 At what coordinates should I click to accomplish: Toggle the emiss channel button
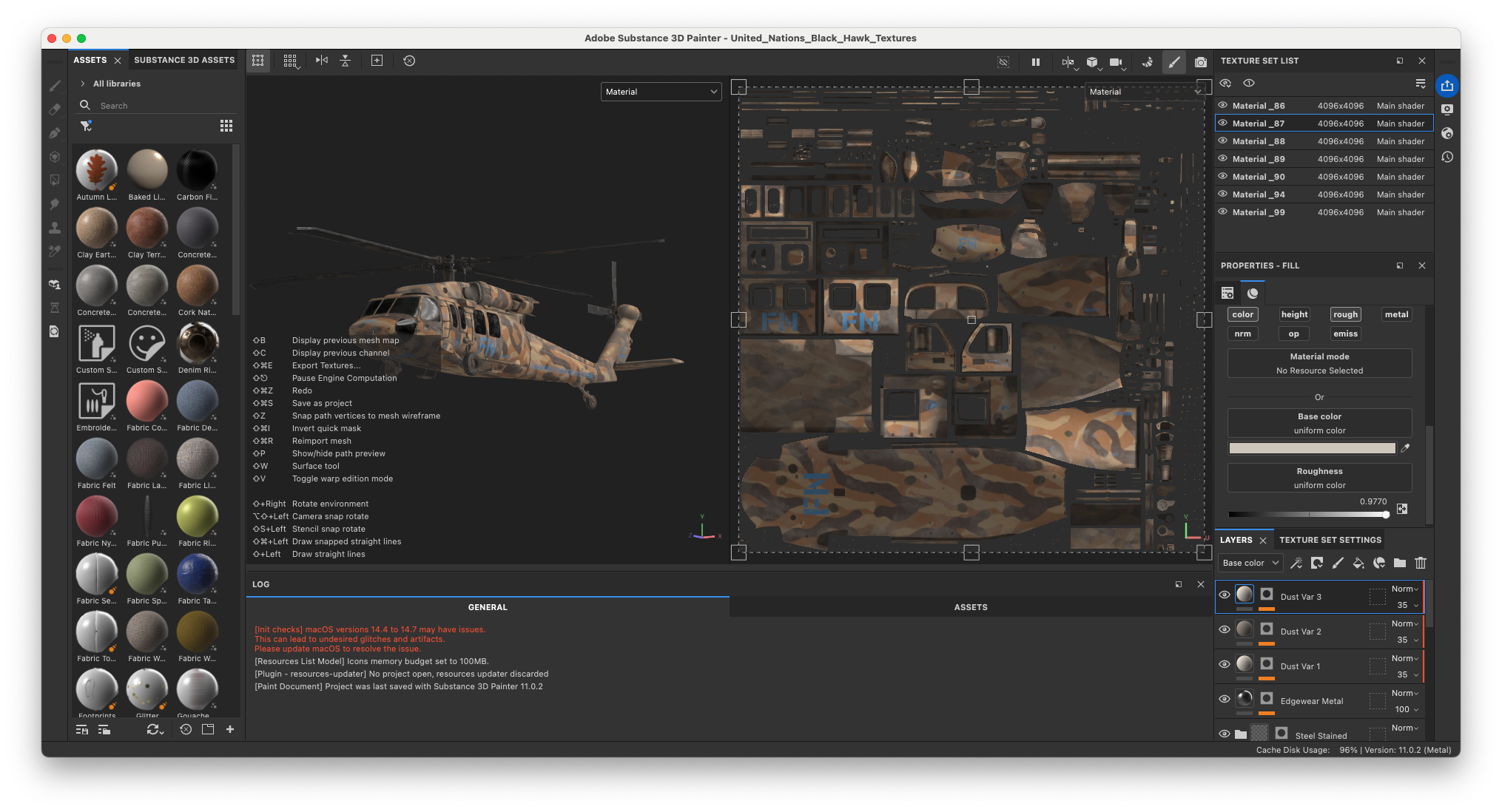coord(1345,334)
